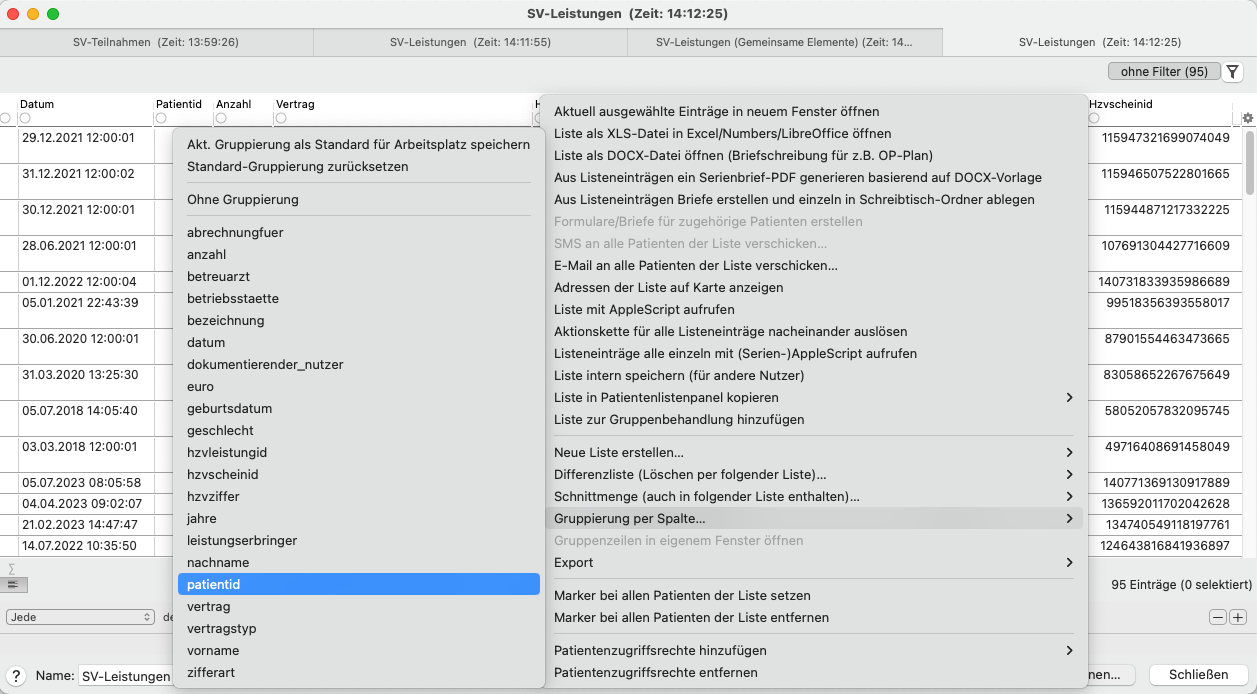Open the Jede condition dropdown
This screenshot has width=1257, height=694.
click(x=81, y=617)
